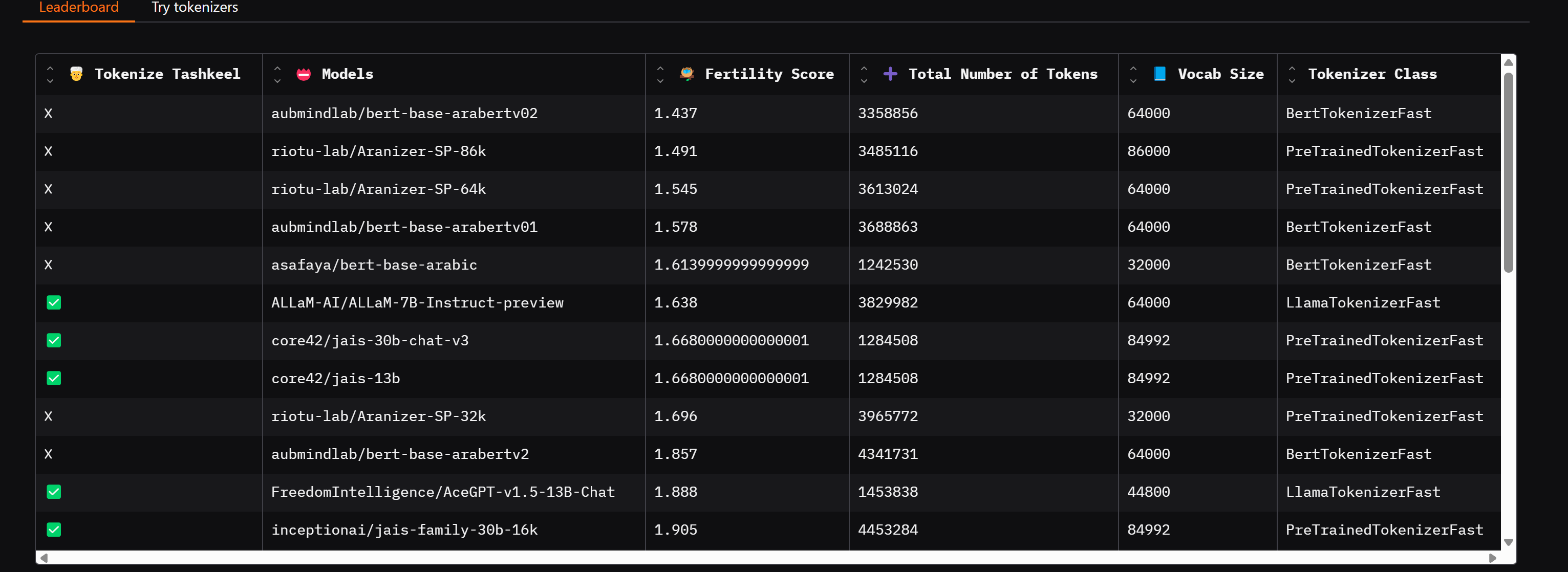
Task: Select model aubmindlab/bert-base-arabertv2
Action: (400, 454)
